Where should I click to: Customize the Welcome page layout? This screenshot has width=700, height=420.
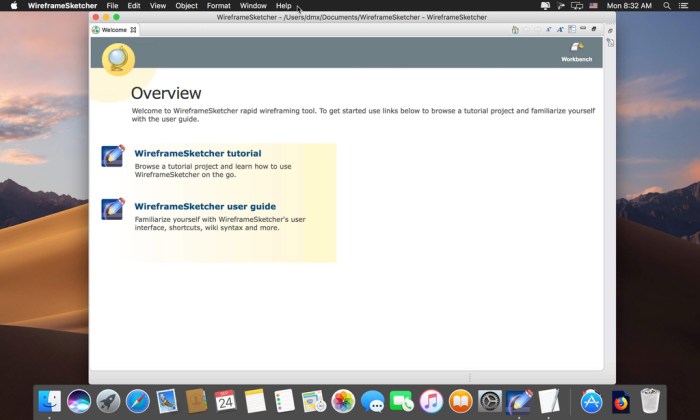[x=572, y=29]
